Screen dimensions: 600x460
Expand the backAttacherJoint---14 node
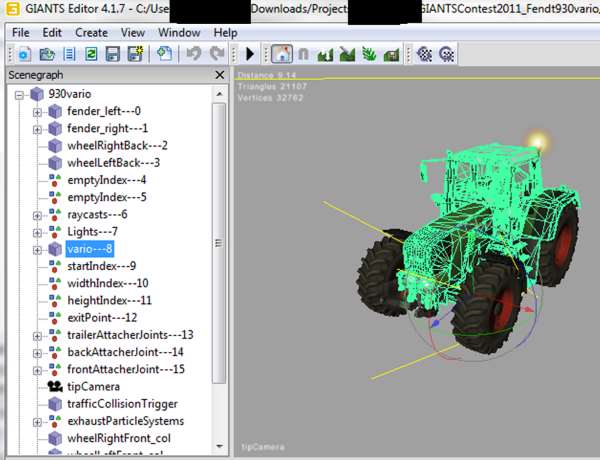[37, 353]
